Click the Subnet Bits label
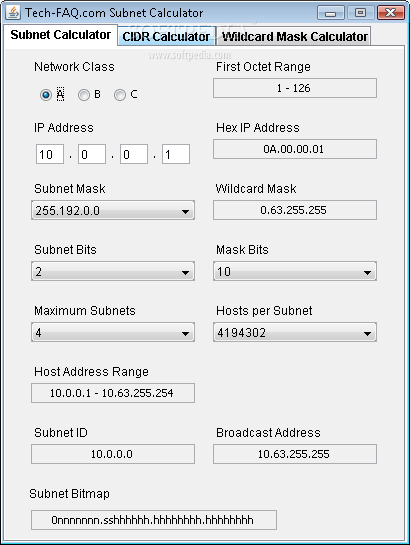 [65, 250]
